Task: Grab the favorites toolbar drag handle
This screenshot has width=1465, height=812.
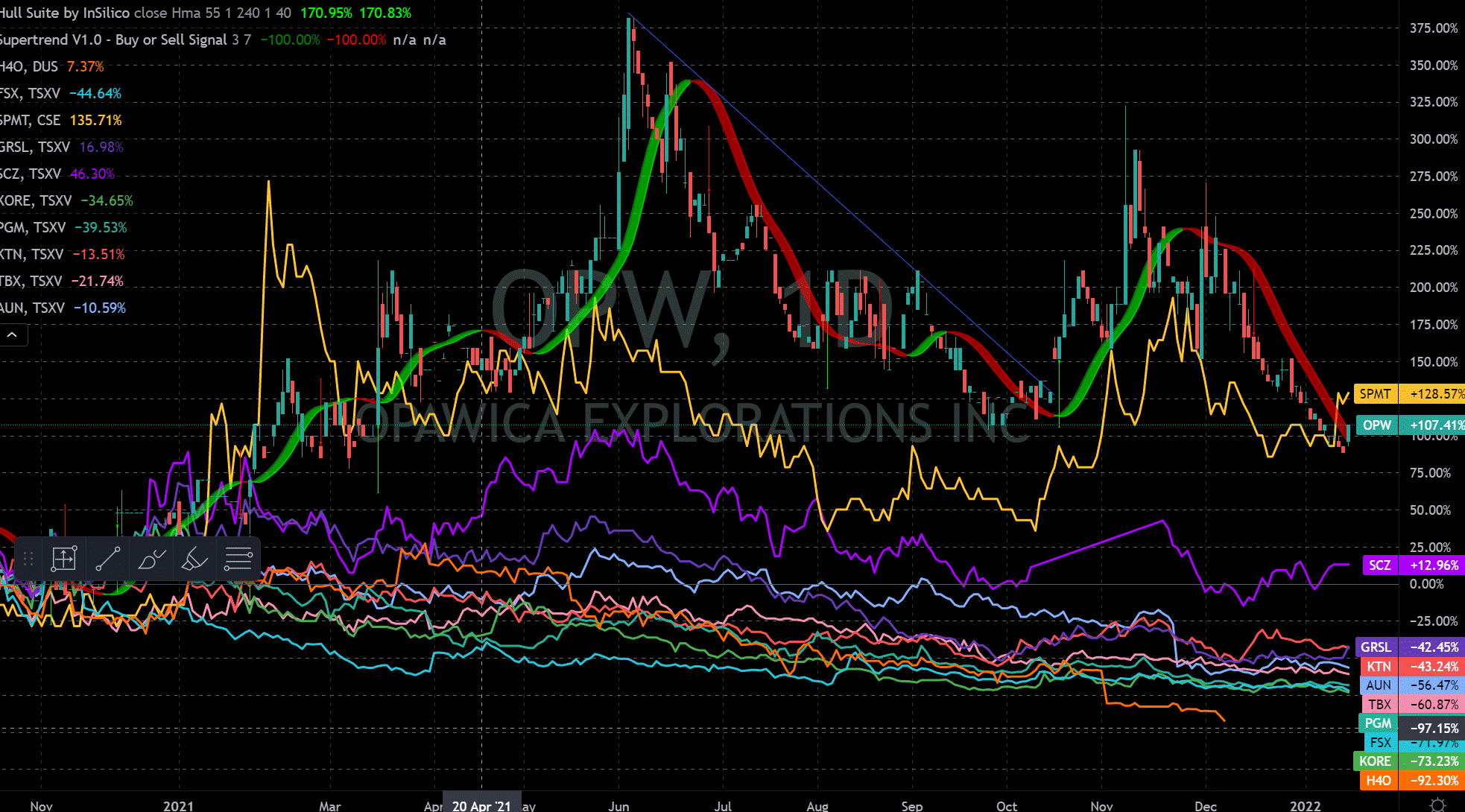Action: coord(28,558)
